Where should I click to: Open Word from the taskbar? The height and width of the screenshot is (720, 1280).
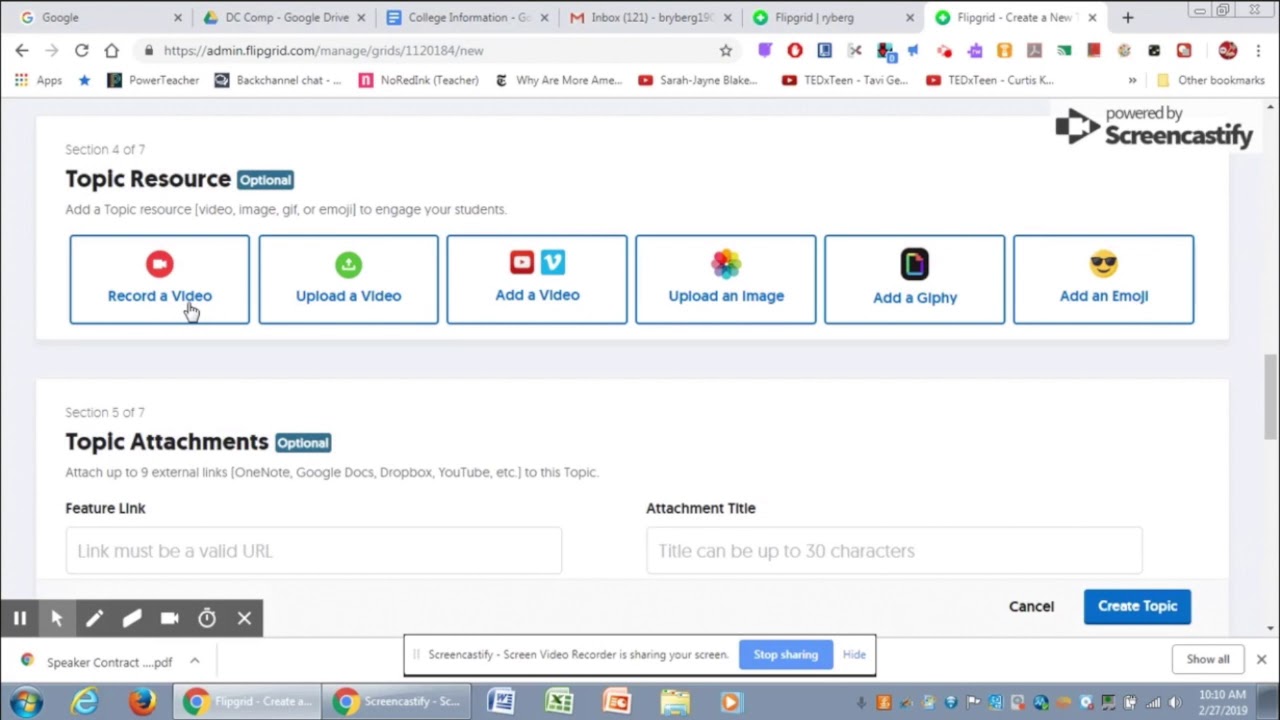click(x=500, y=702)
